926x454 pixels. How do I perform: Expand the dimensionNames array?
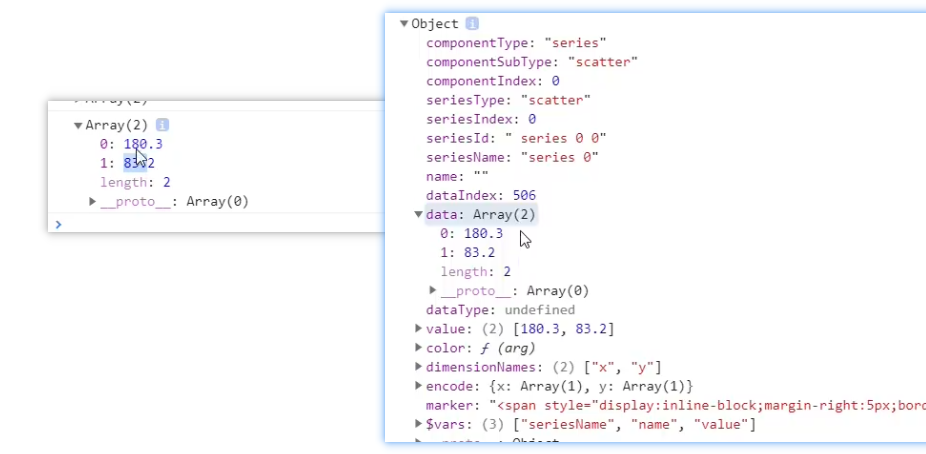419,367
